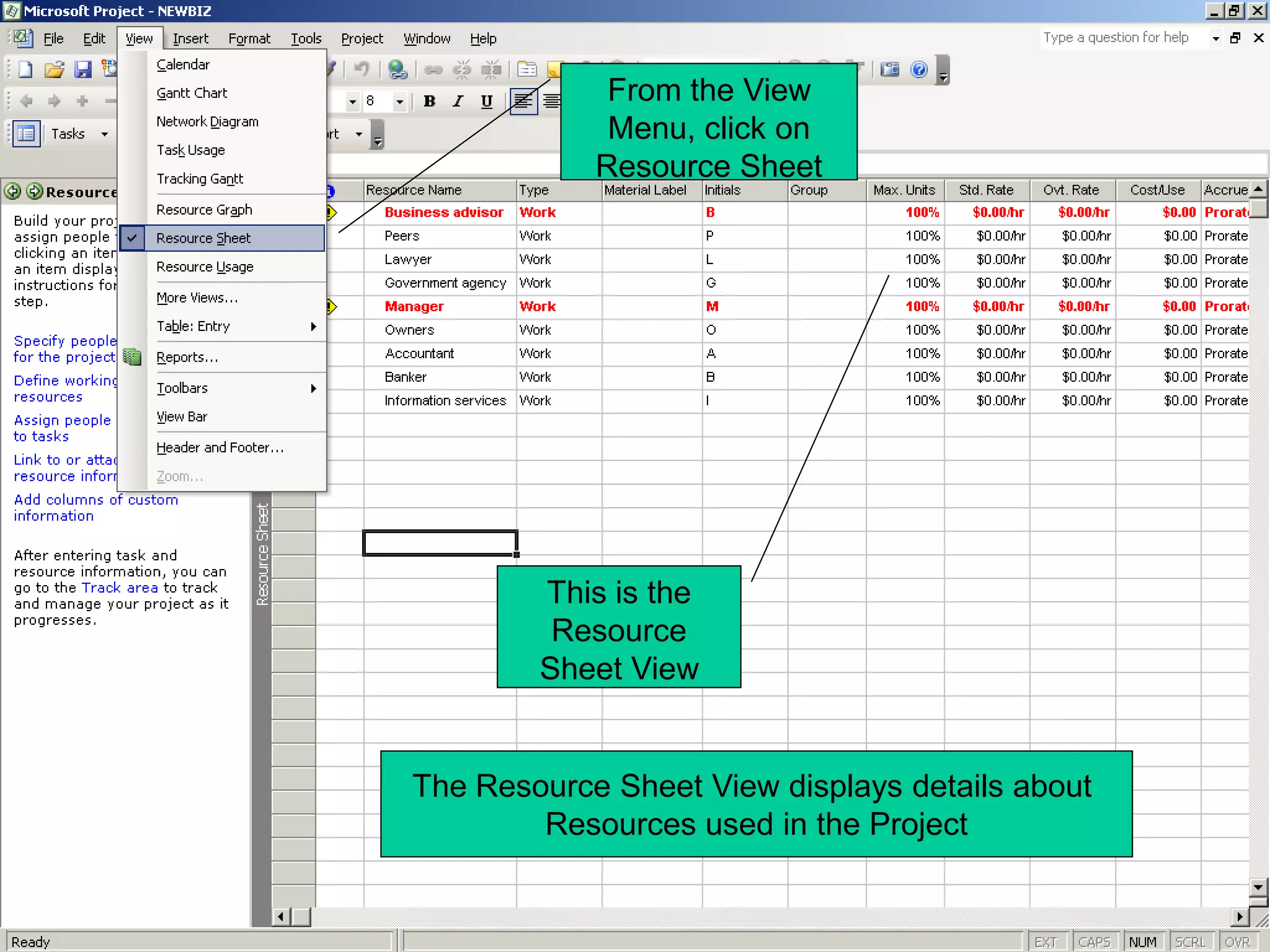Toggle the View Bar menu item
1270x952 pixels.
pyautogui.click(x=222, y=416)
